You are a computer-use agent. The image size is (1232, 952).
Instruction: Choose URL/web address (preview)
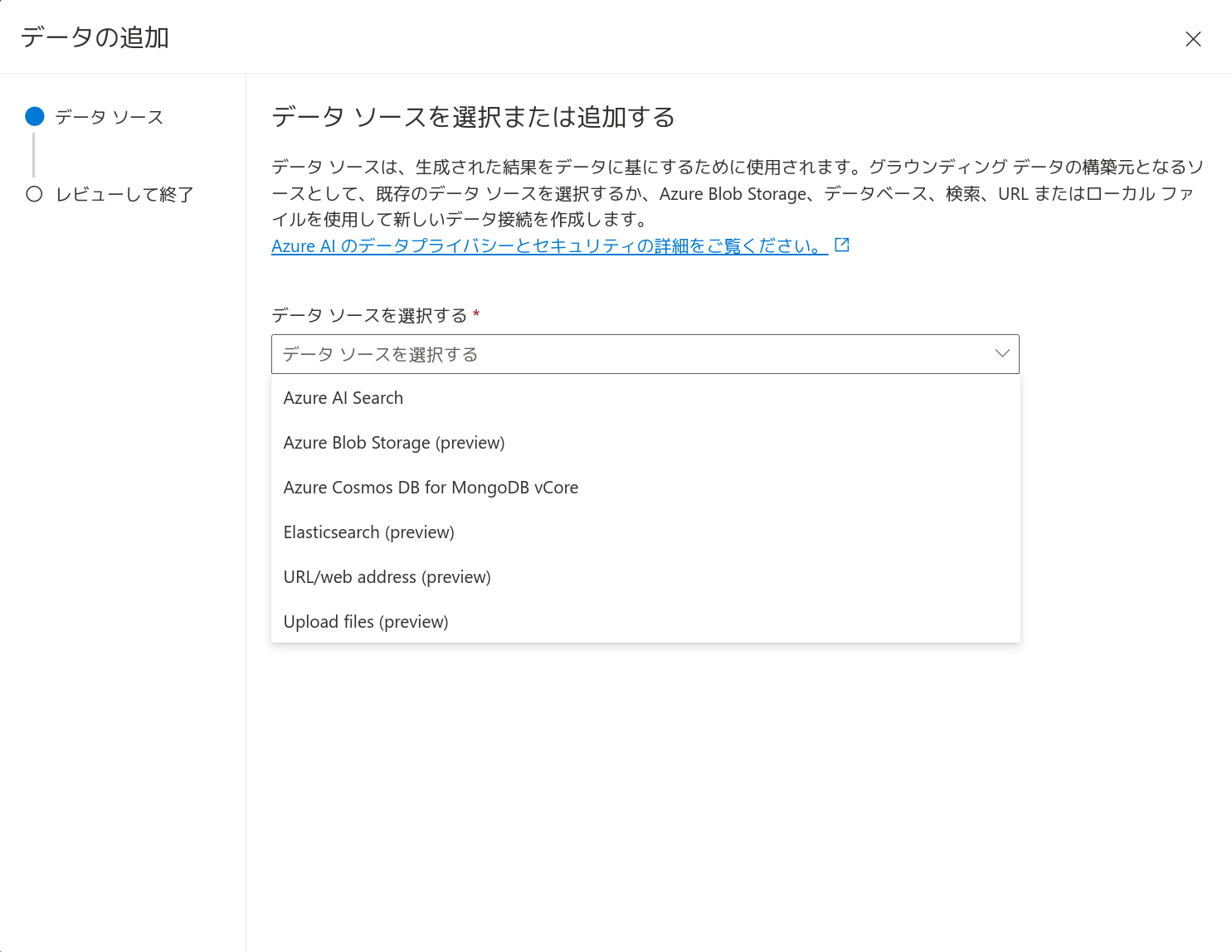coord(645,577)
